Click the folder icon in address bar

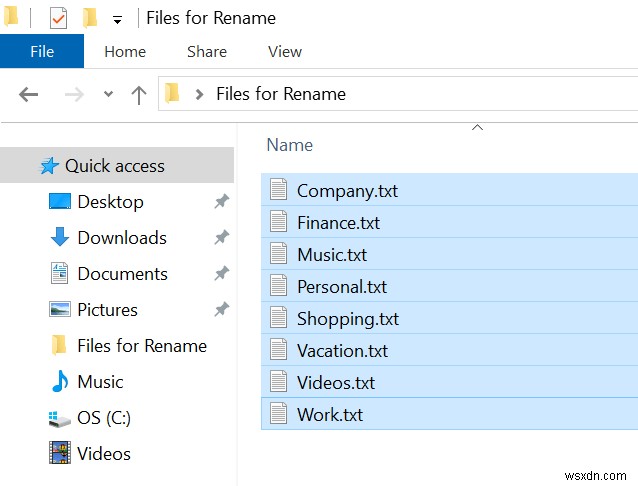(172, 93)
